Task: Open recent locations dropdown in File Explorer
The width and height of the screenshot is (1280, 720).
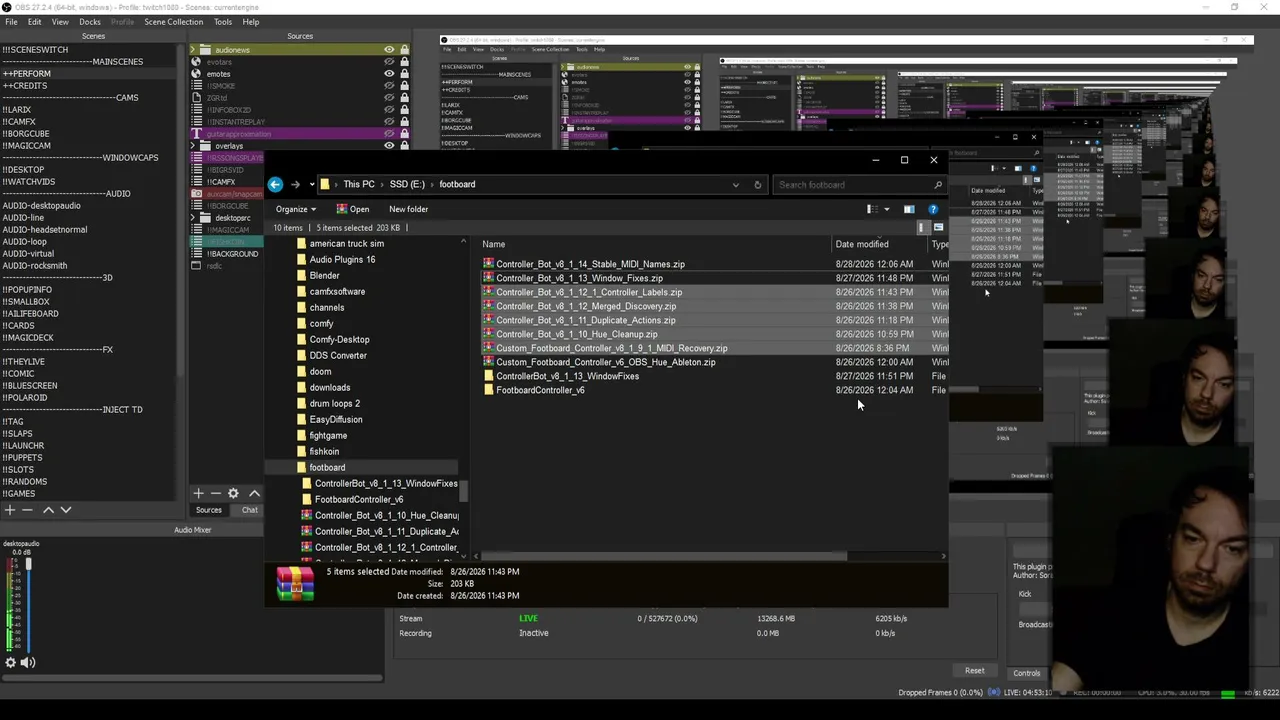Action: 312,184
